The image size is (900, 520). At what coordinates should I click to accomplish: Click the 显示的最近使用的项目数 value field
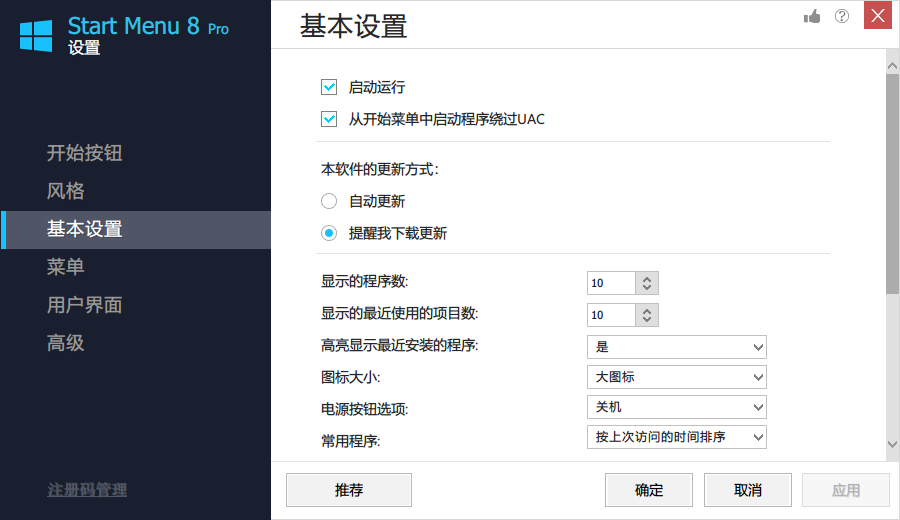tap(611, 315)
